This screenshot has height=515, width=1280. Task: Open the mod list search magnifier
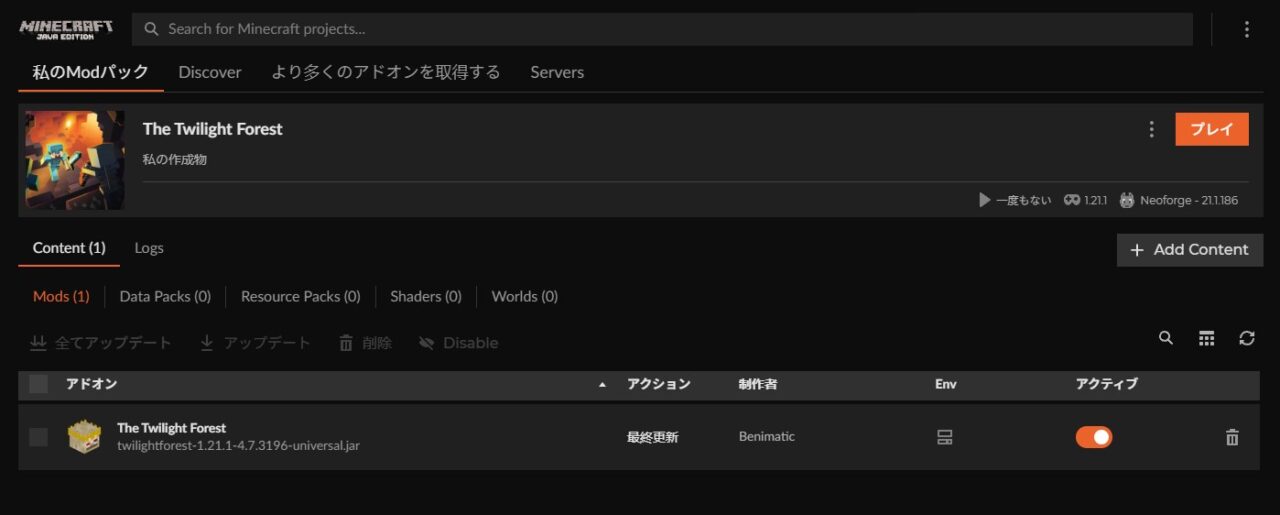pyautogui.click(x=1166, y=338)
